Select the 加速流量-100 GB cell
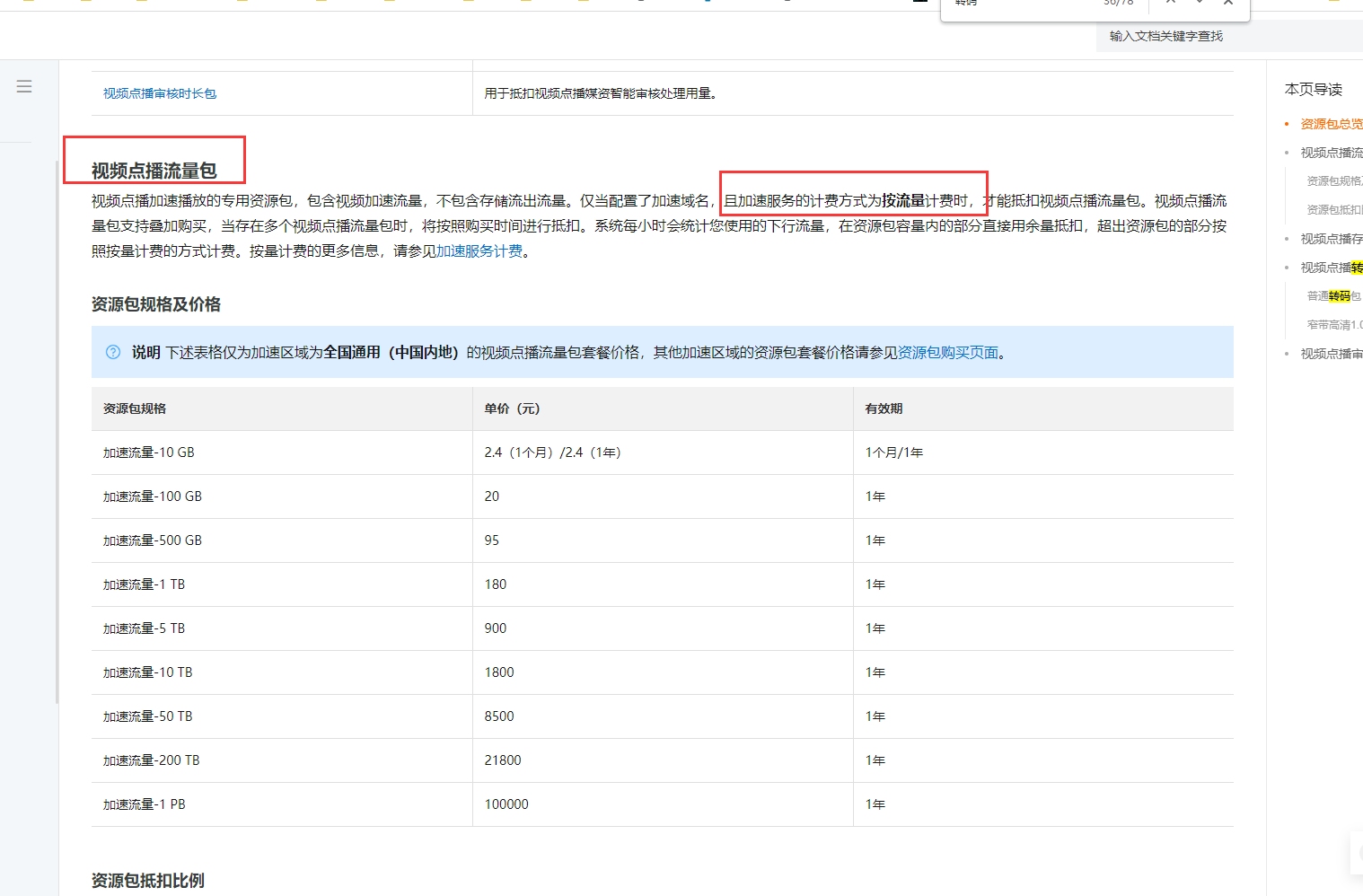 coord(282,496)
